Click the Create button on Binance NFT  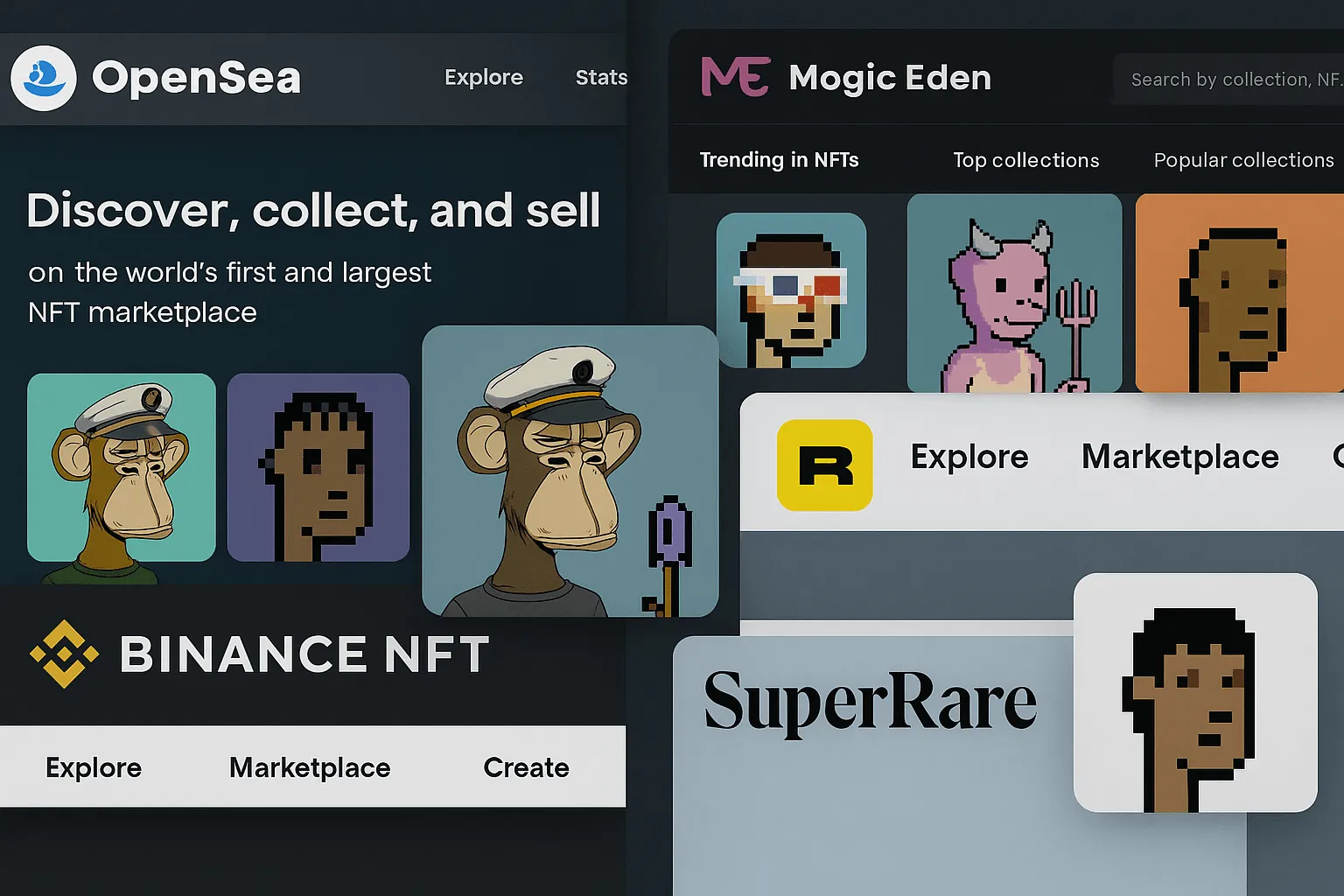coord(525,767)
